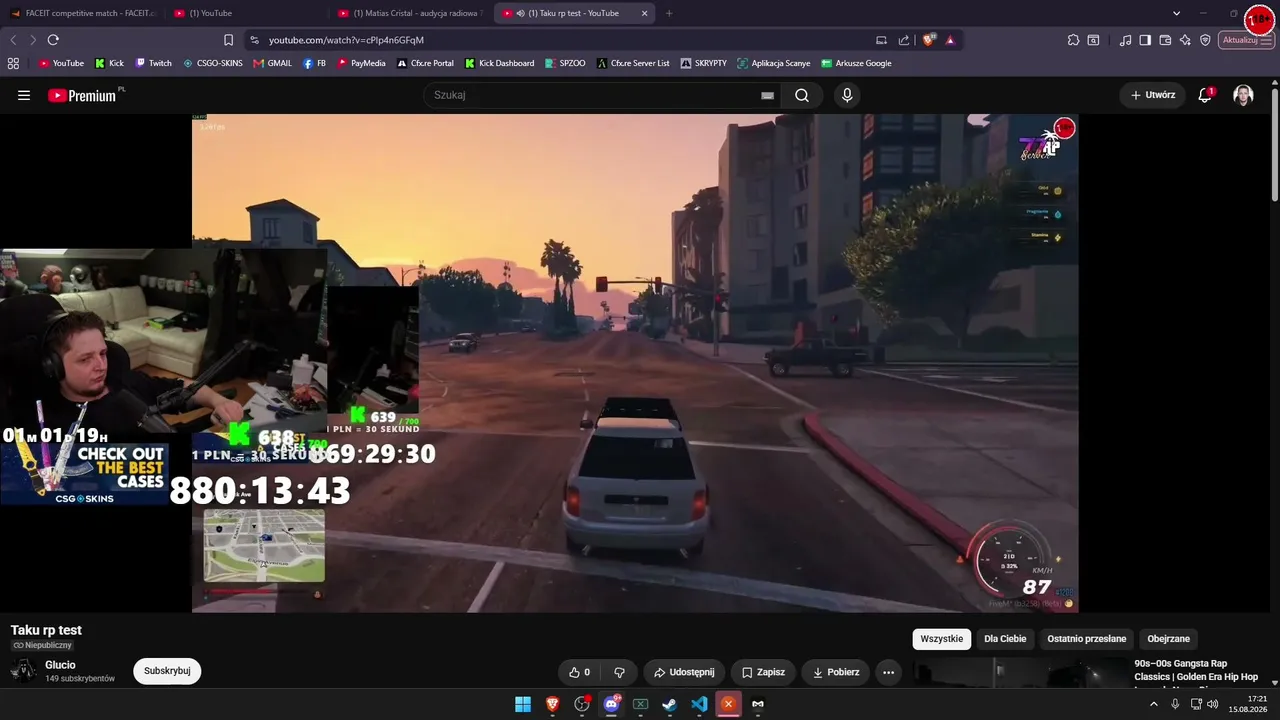Open Brave browser from taskbar

click(552, 704)
